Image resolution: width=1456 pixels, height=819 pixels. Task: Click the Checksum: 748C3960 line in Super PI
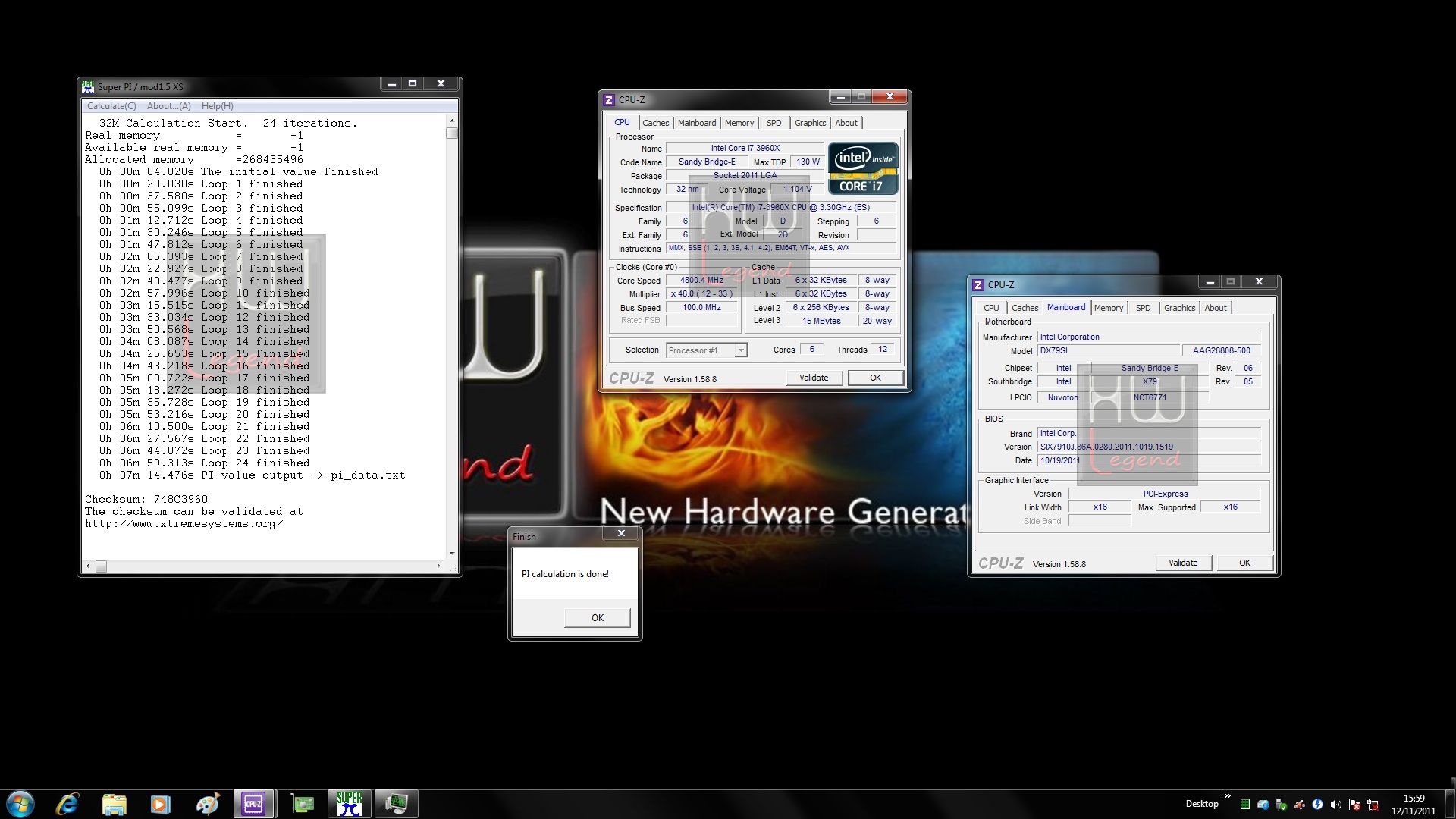(146, 500)
